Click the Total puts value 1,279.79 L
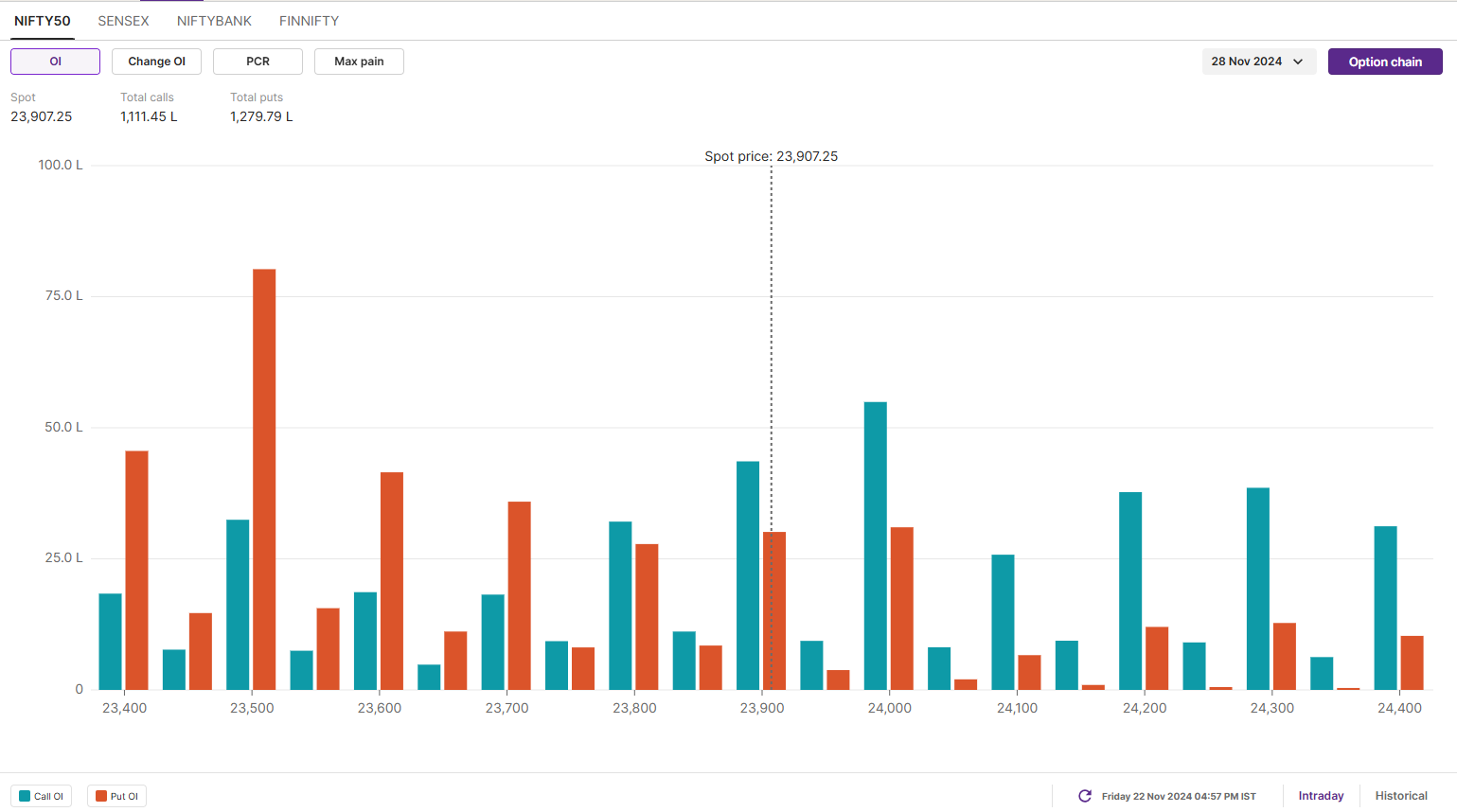This screenshot has height=812, width=1457. click(x=261, y=116)
